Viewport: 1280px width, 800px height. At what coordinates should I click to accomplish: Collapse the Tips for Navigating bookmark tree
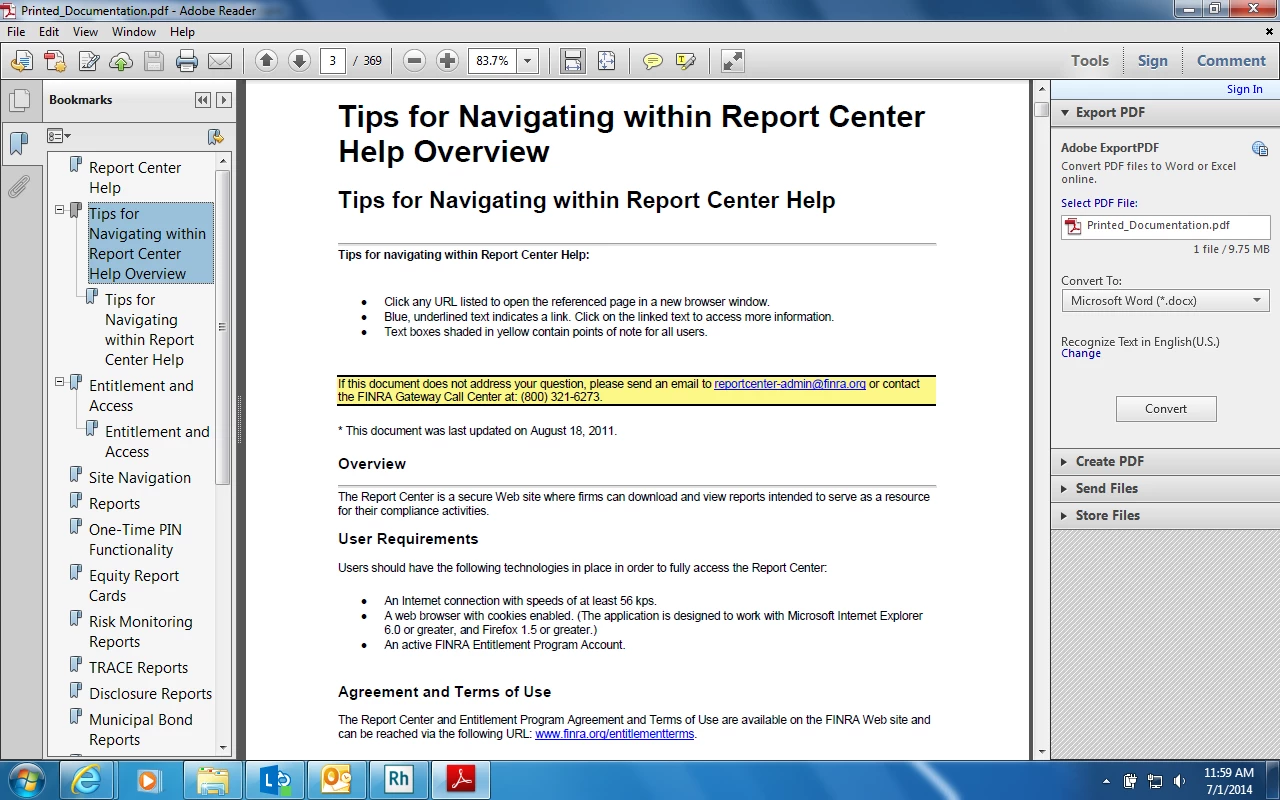coord(60,210)
